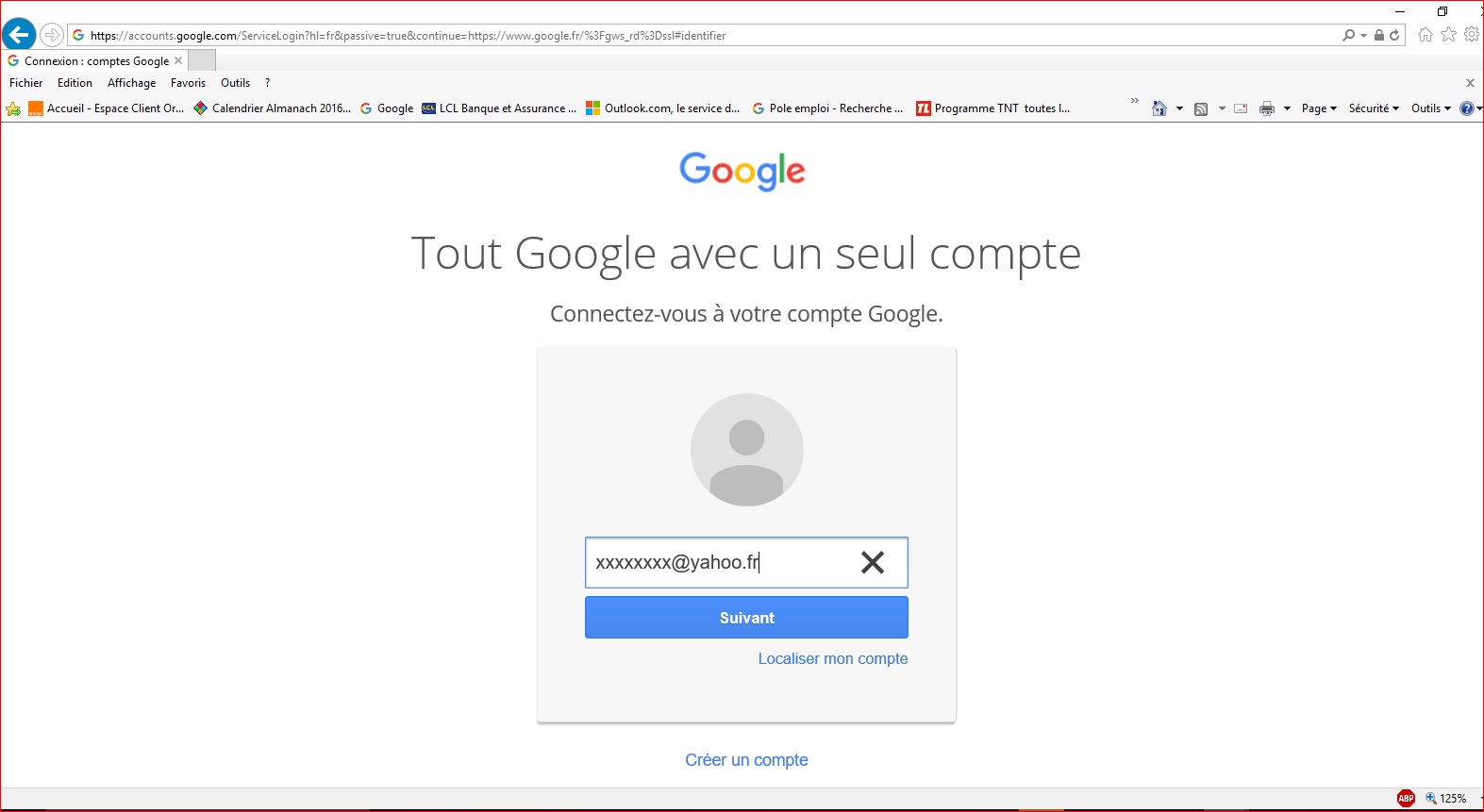
Task: Expand the feeds dropdown arrow
Action: tap(1222, 108)
